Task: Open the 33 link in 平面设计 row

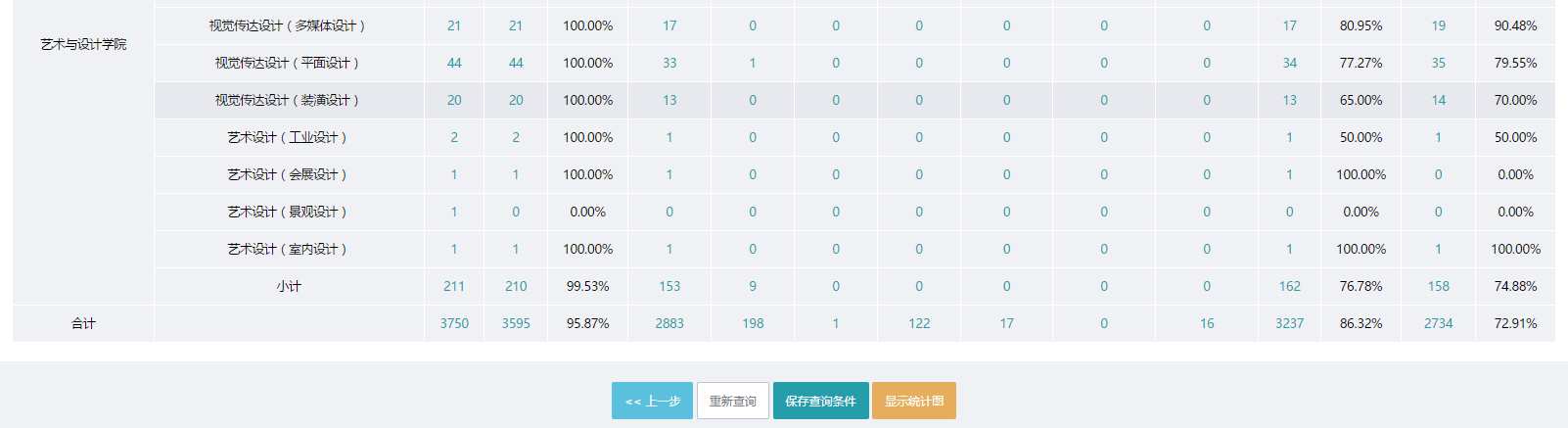Action: (669, 63)
